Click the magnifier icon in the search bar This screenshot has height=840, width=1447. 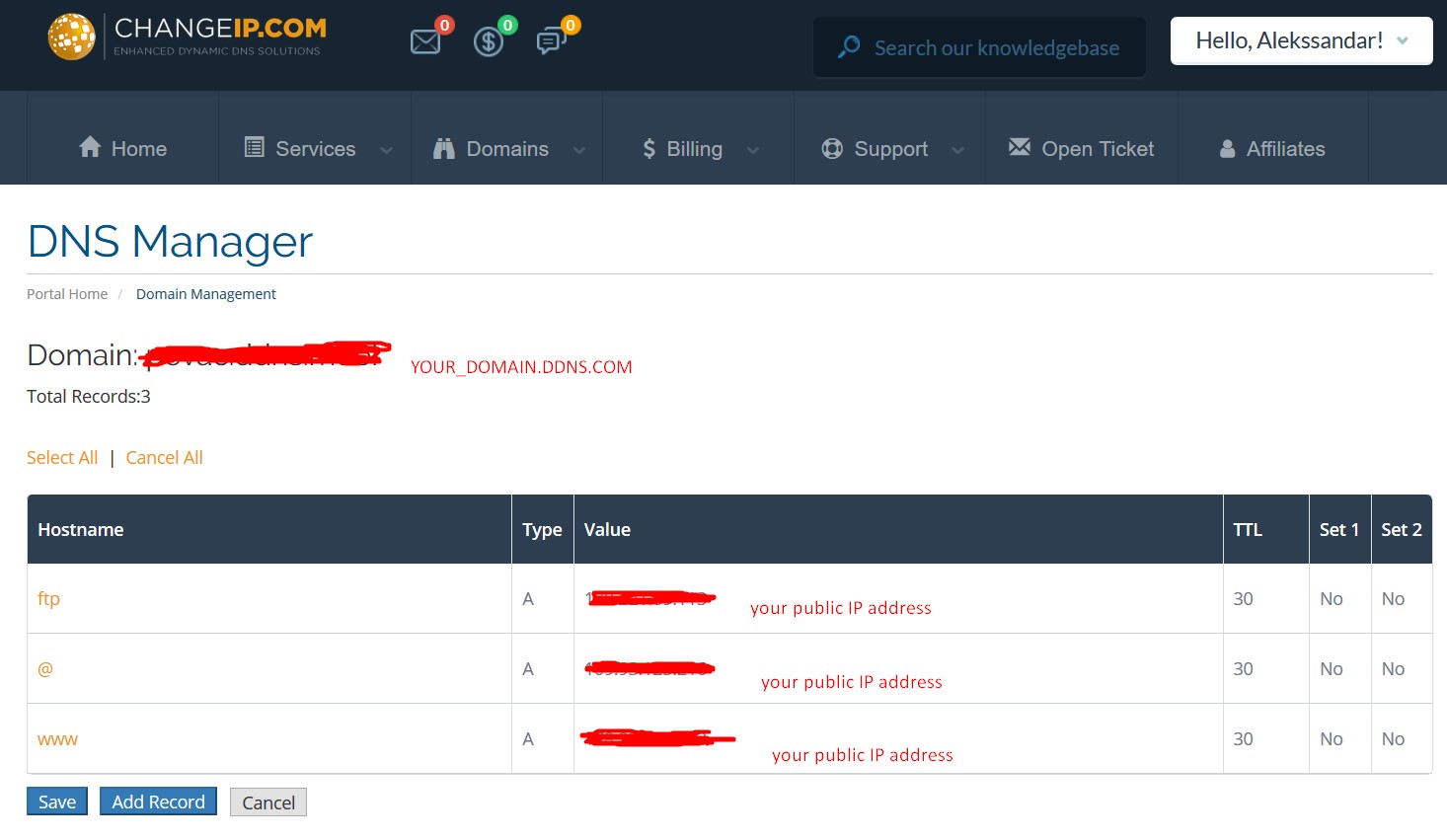click(x=848, y=46)
